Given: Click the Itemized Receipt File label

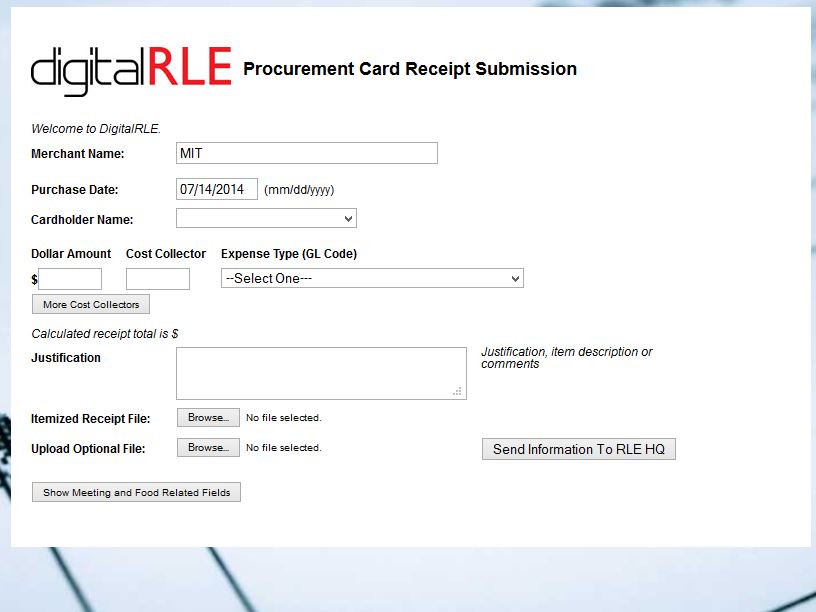Looking at the screenshot, I should pyautogui.click(x=90, y=419).
